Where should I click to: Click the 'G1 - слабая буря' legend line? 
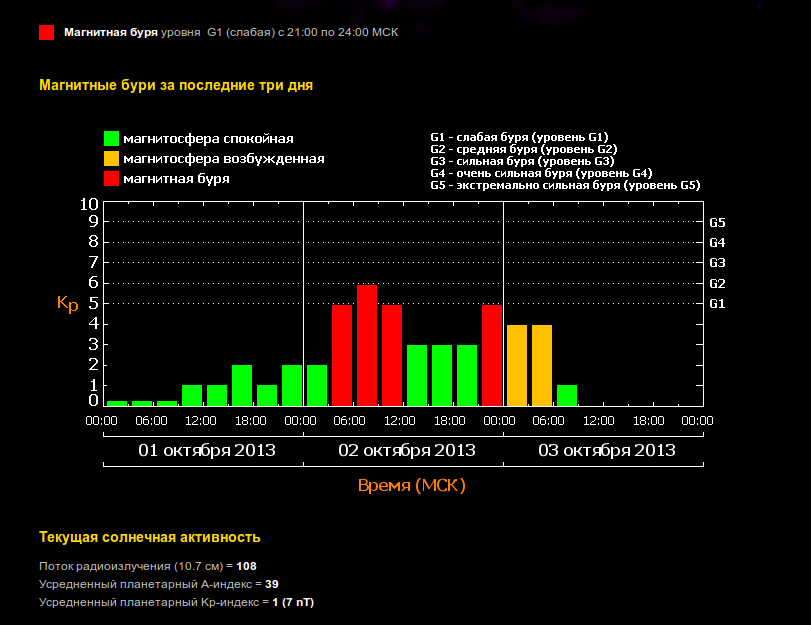[x=519, y=136]
